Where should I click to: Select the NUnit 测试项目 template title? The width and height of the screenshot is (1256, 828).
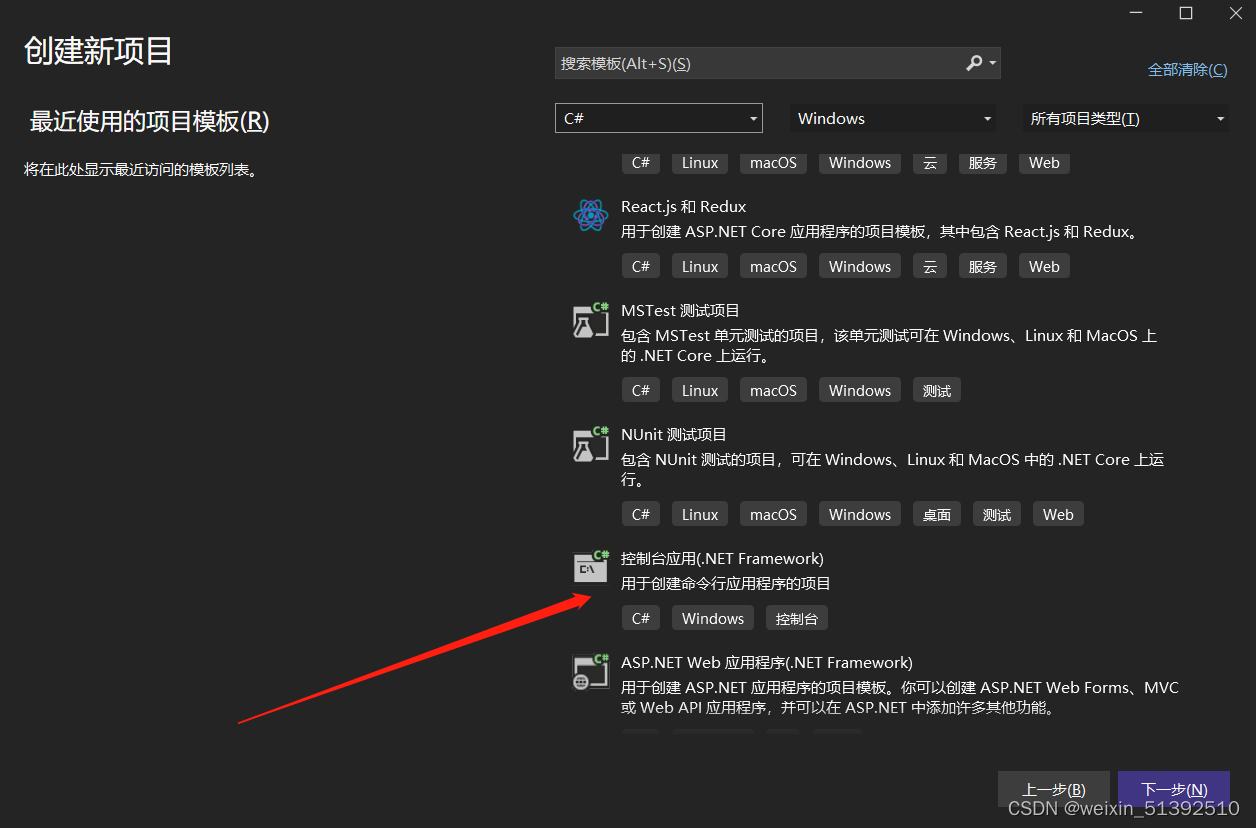(674, 434)
